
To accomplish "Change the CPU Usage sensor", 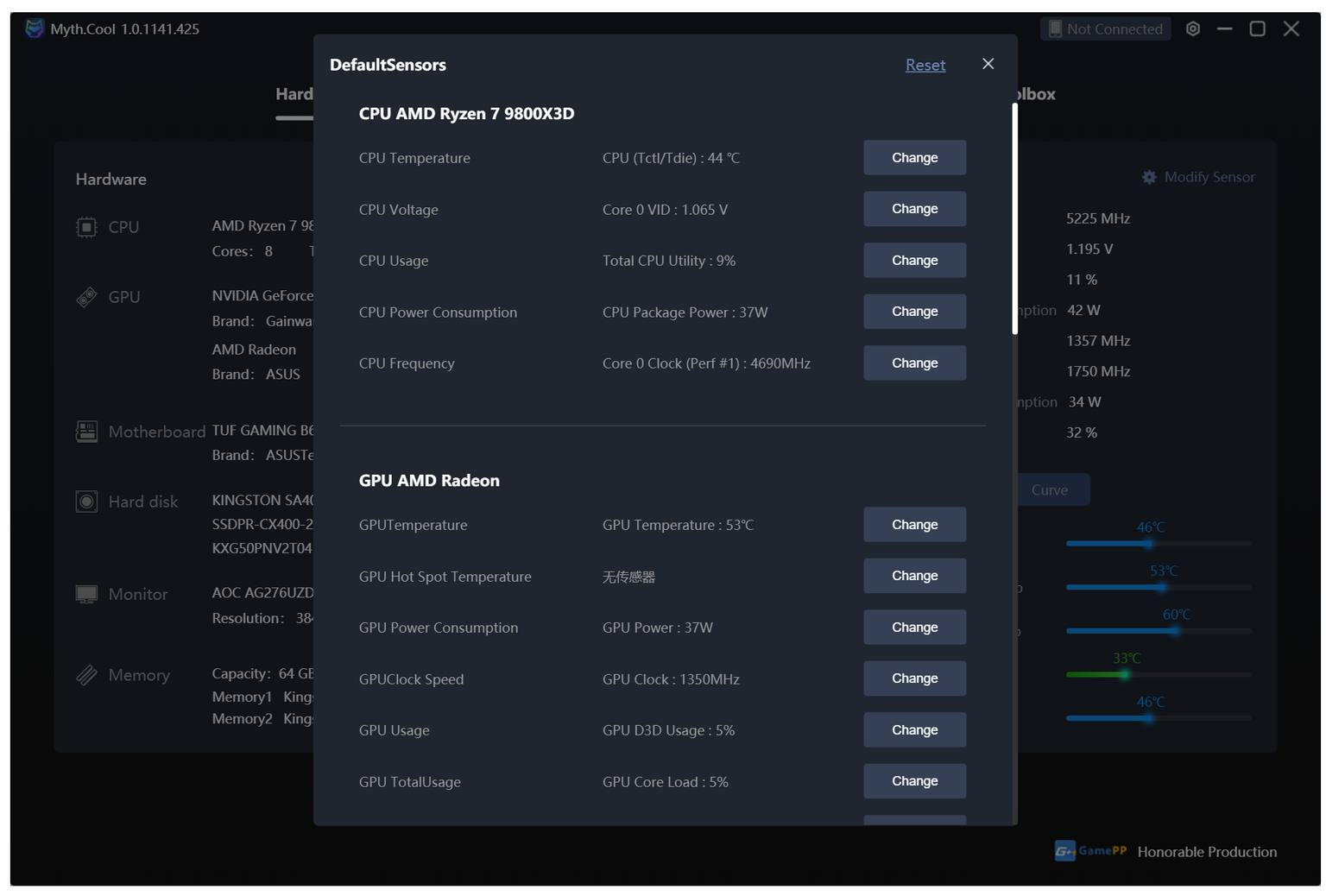I will pyautogui.click(x=914, y=261).
